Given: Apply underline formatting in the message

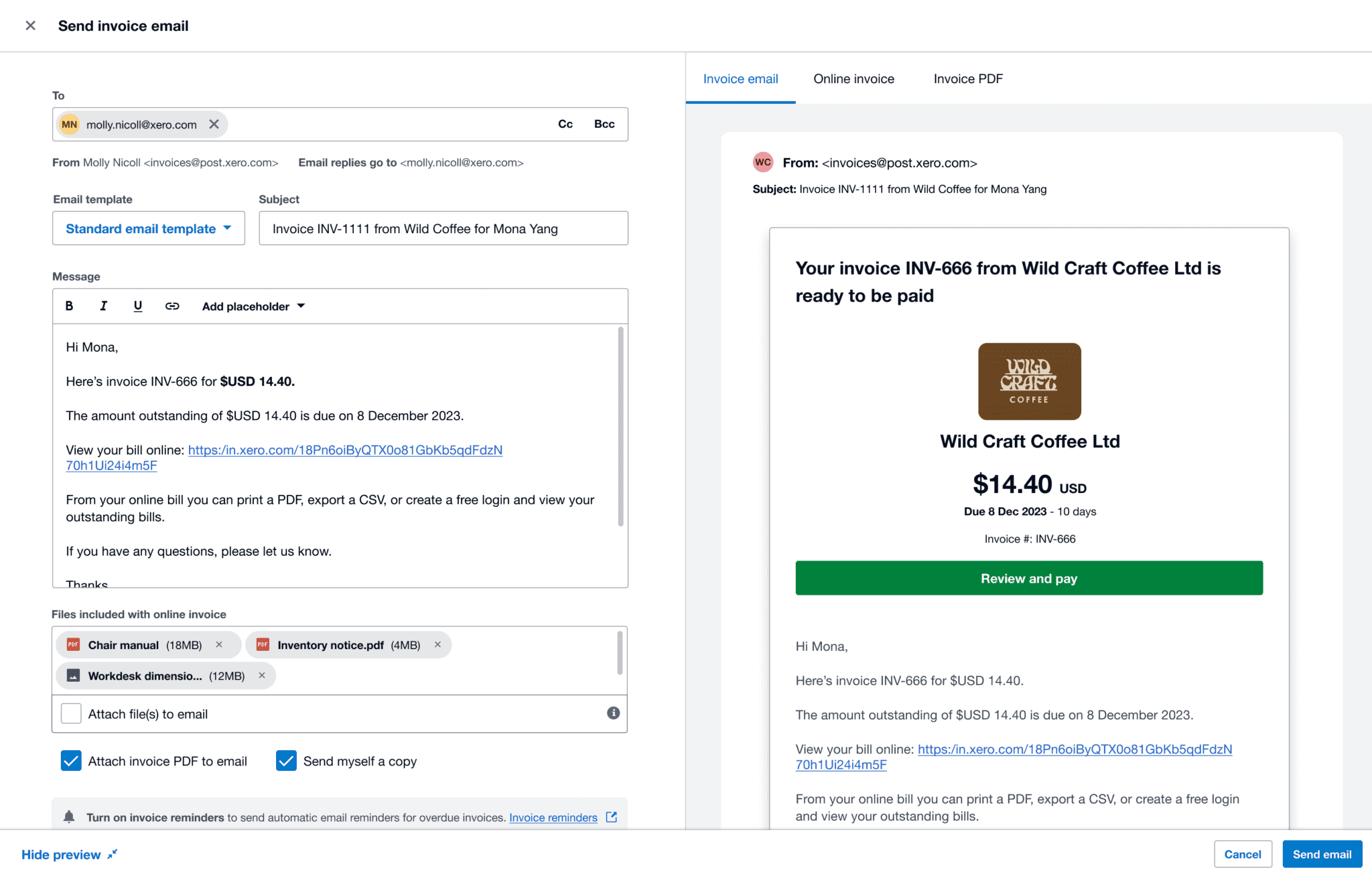Looking at the screenshot, I should pos(138,306).
